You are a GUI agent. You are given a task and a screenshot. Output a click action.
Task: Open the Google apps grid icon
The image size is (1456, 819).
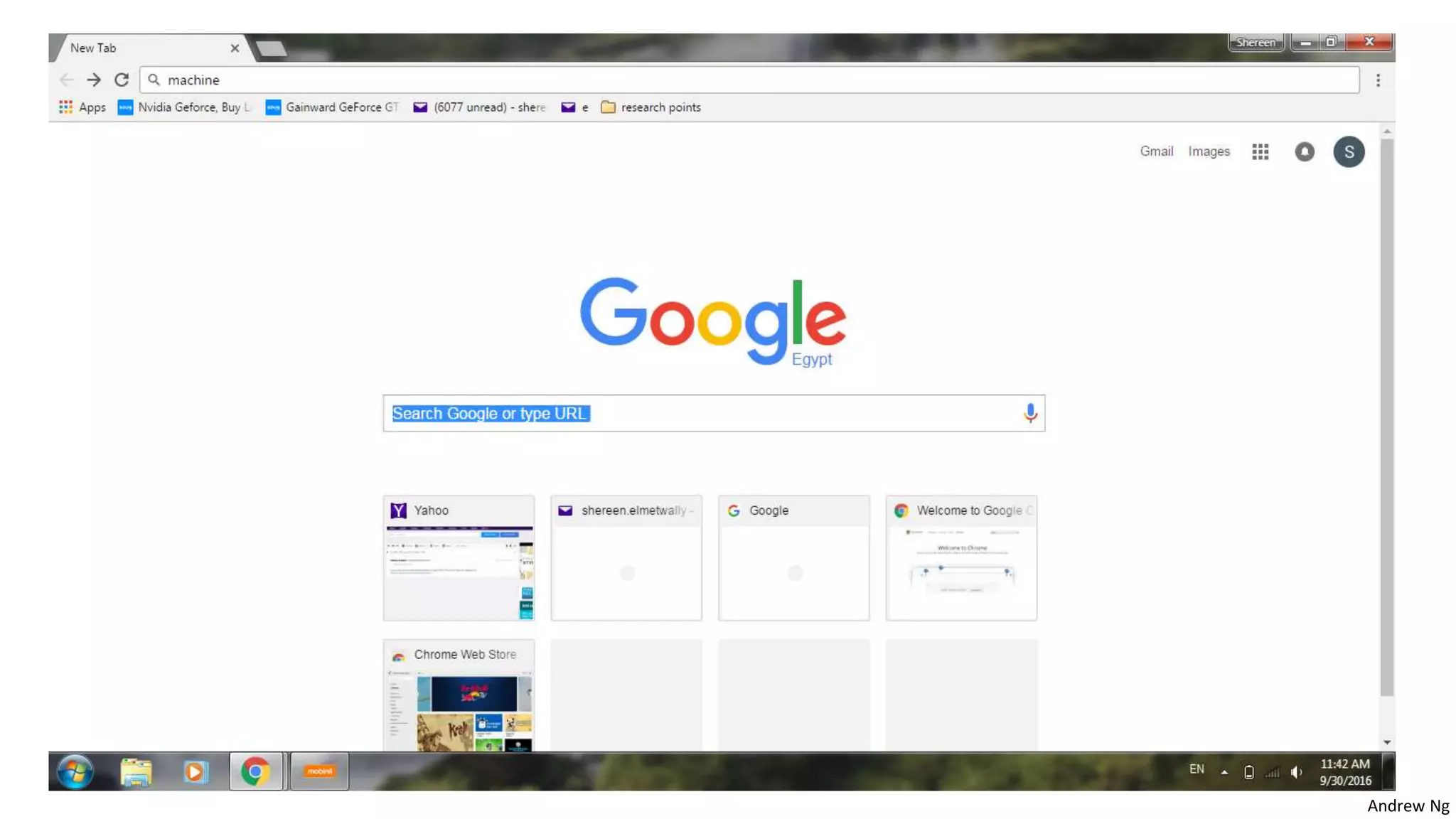pyautogui.click(x=1260, y=151)
